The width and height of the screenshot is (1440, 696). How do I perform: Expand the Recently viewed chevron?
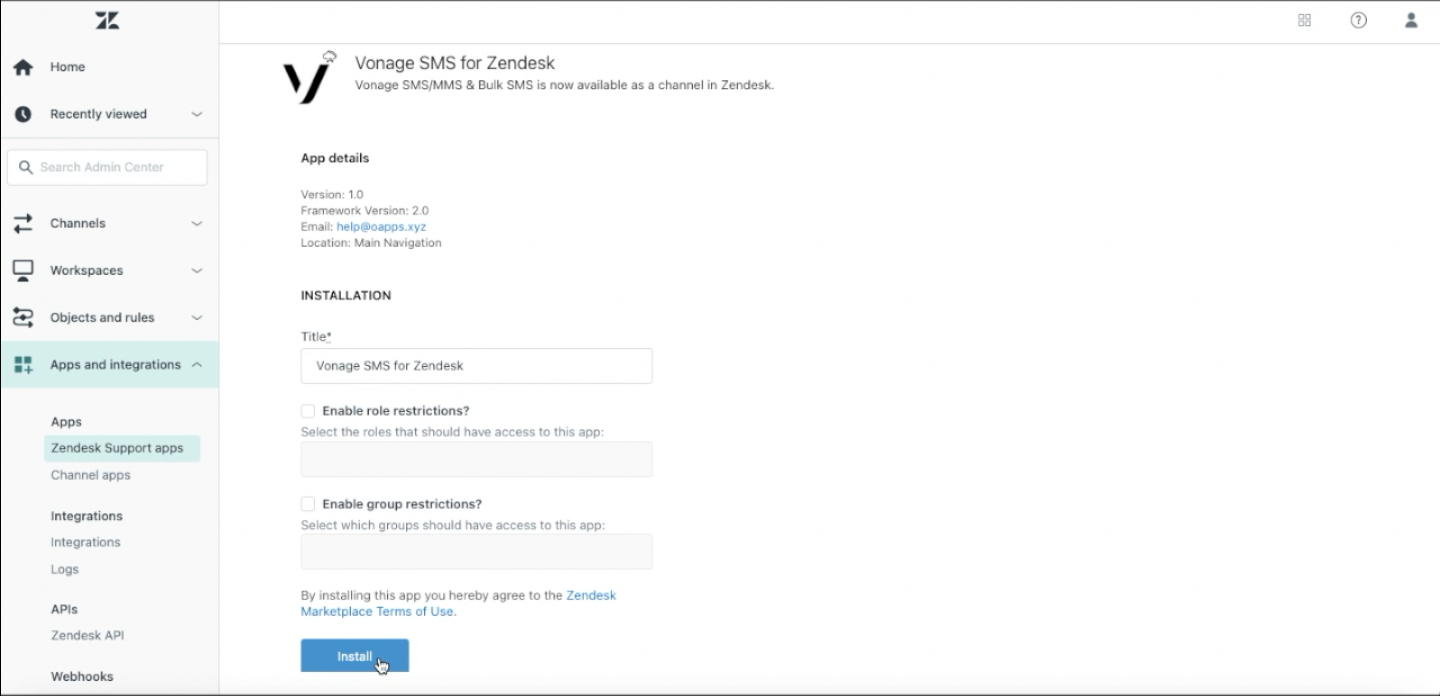pyautogui.click(x=197, y=114)
